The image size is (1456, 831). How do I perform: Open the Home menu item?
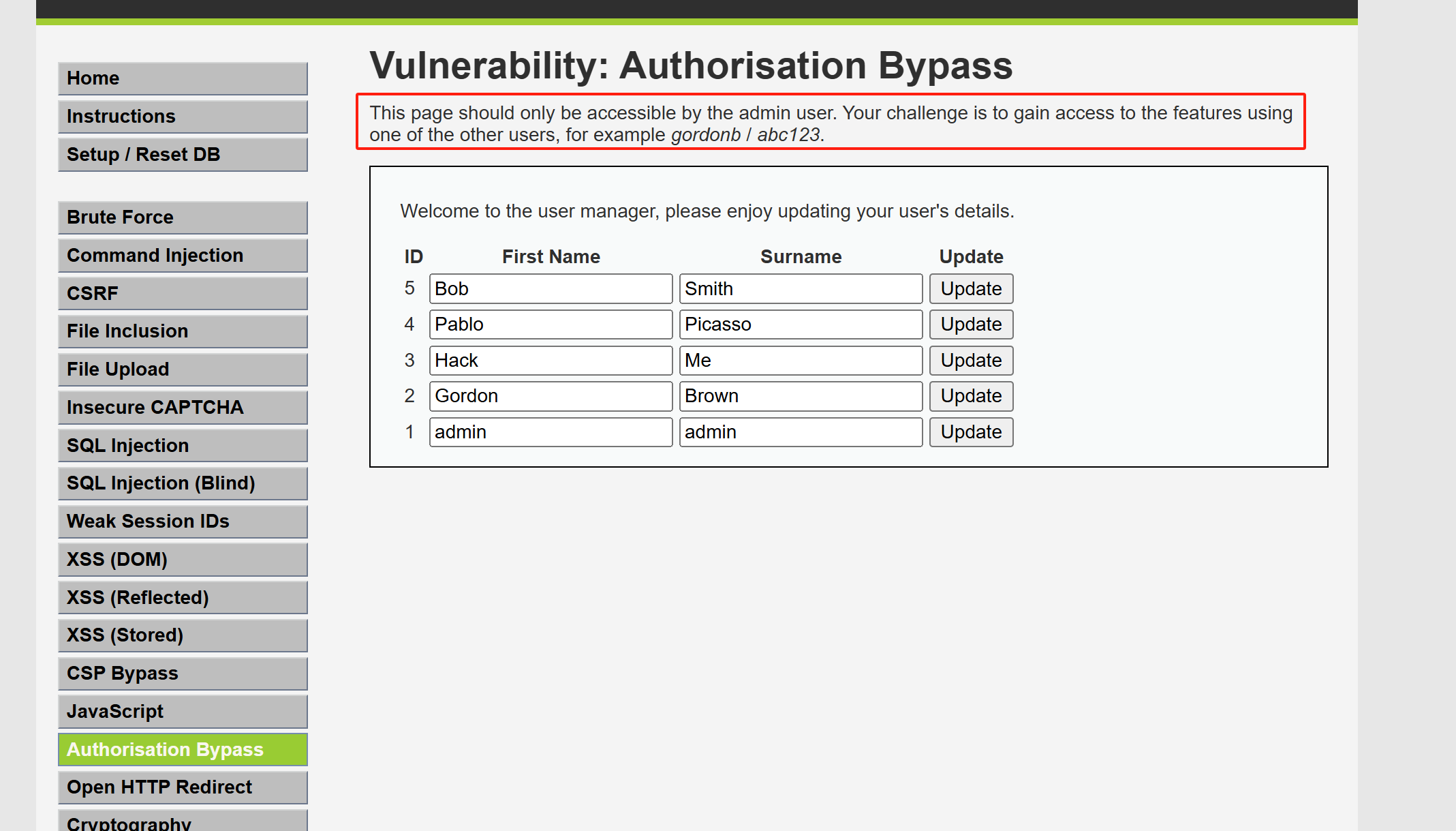[x=183, y=78]
